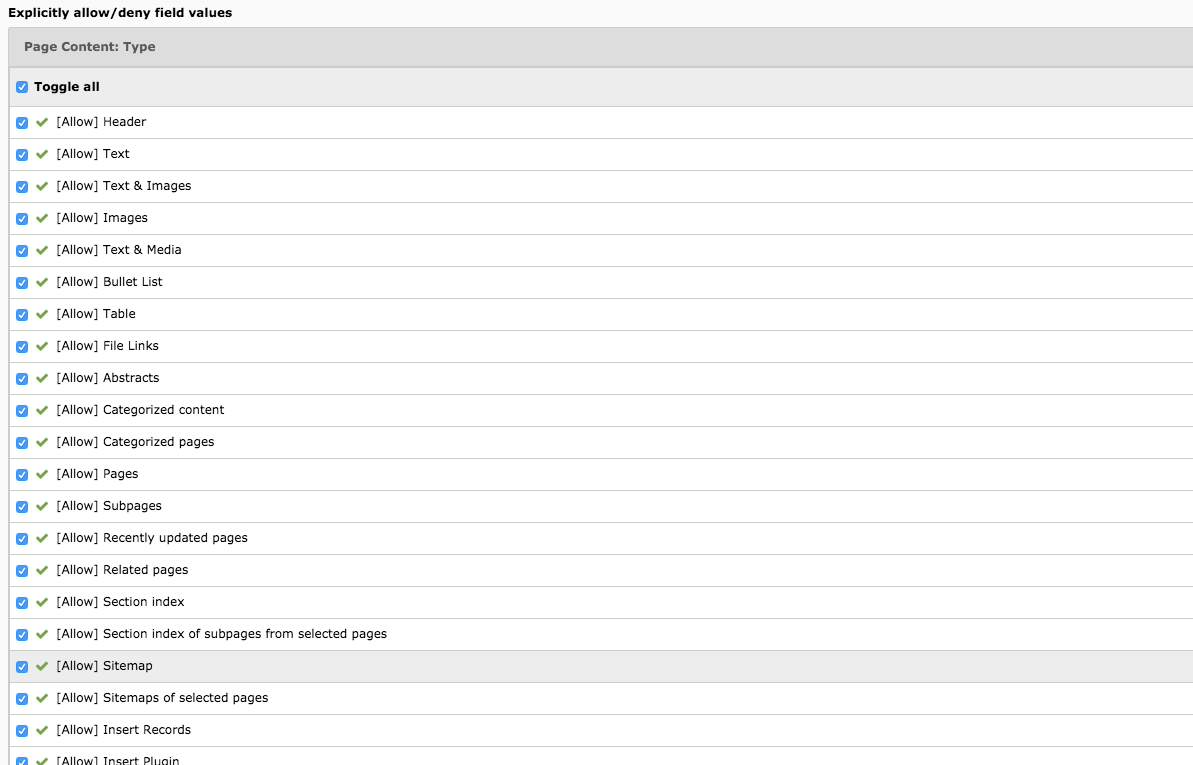
Task: Click the green checkmark beside Table
Action: [43, 314]
